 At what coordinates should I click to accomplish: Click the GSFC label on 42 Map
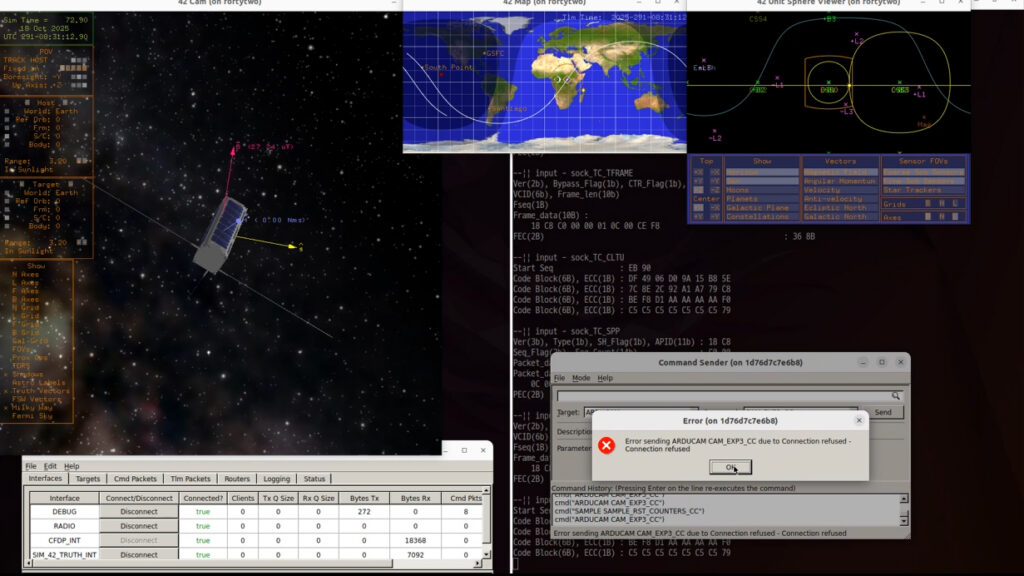tap(494, 54)
